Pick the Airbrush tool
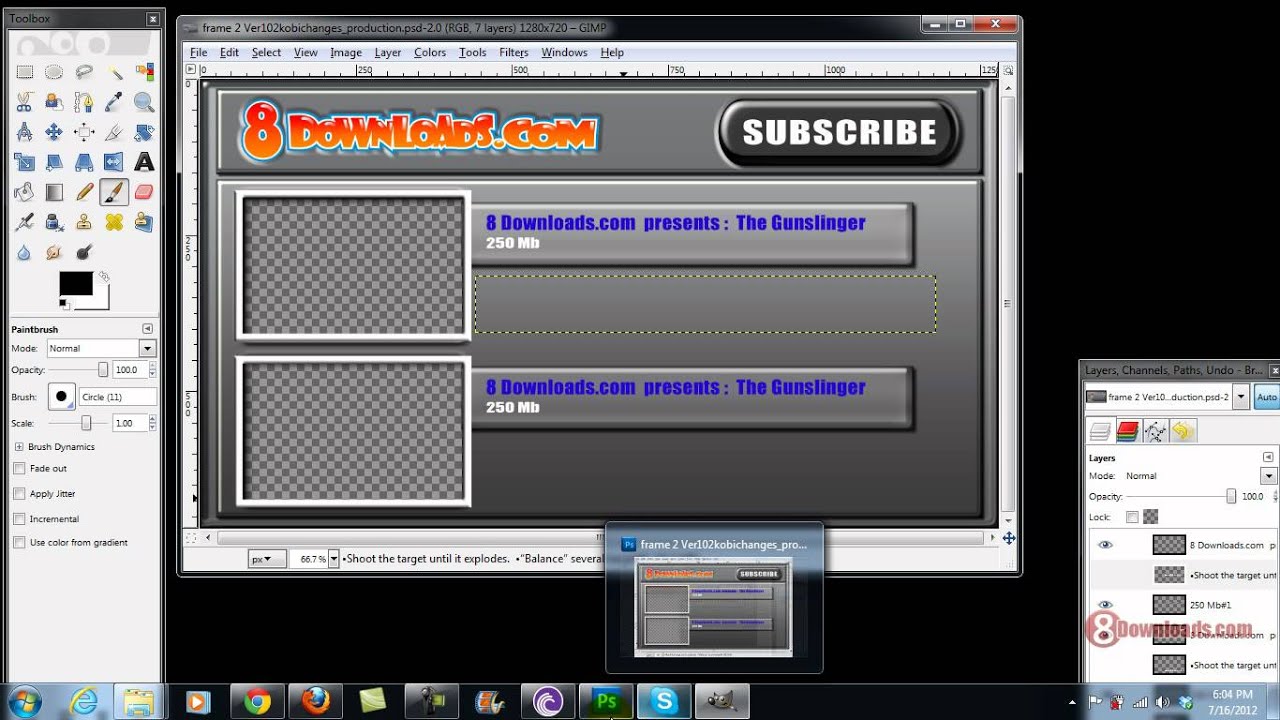The height and width of the screenshot is (720, 1280). 24,222
